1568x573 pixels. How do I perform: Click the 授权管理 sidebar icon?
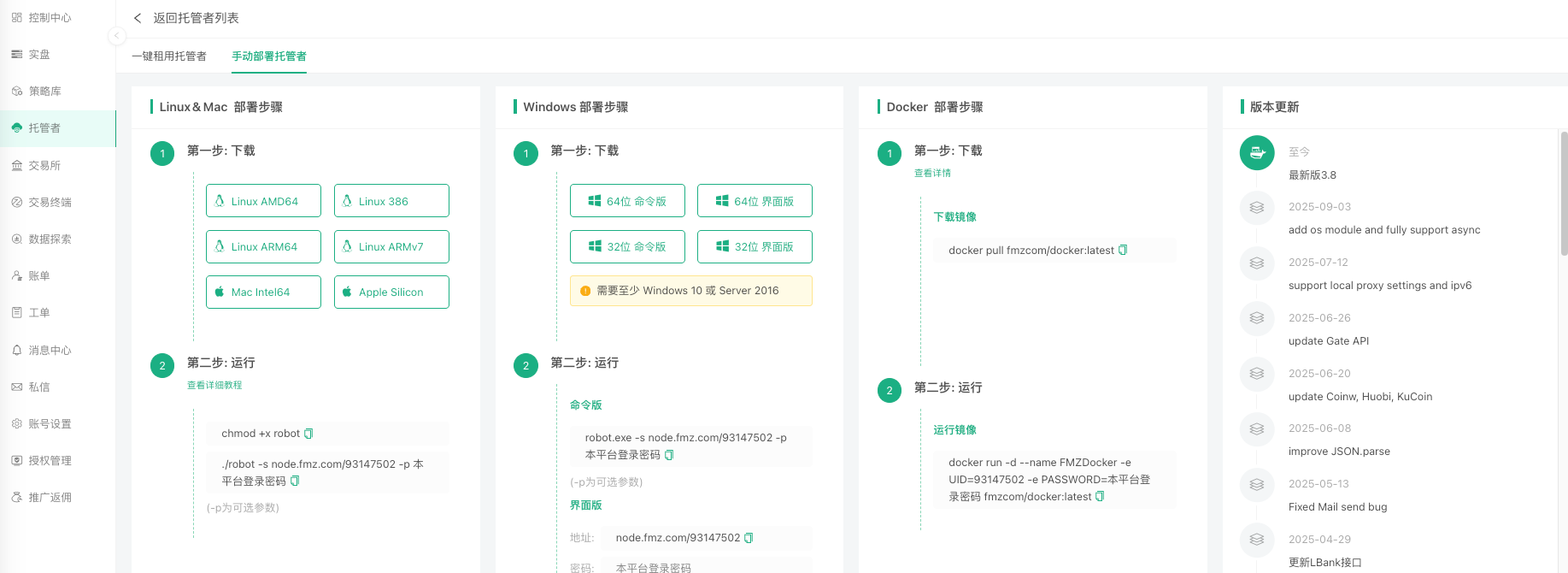click(16, 460)
